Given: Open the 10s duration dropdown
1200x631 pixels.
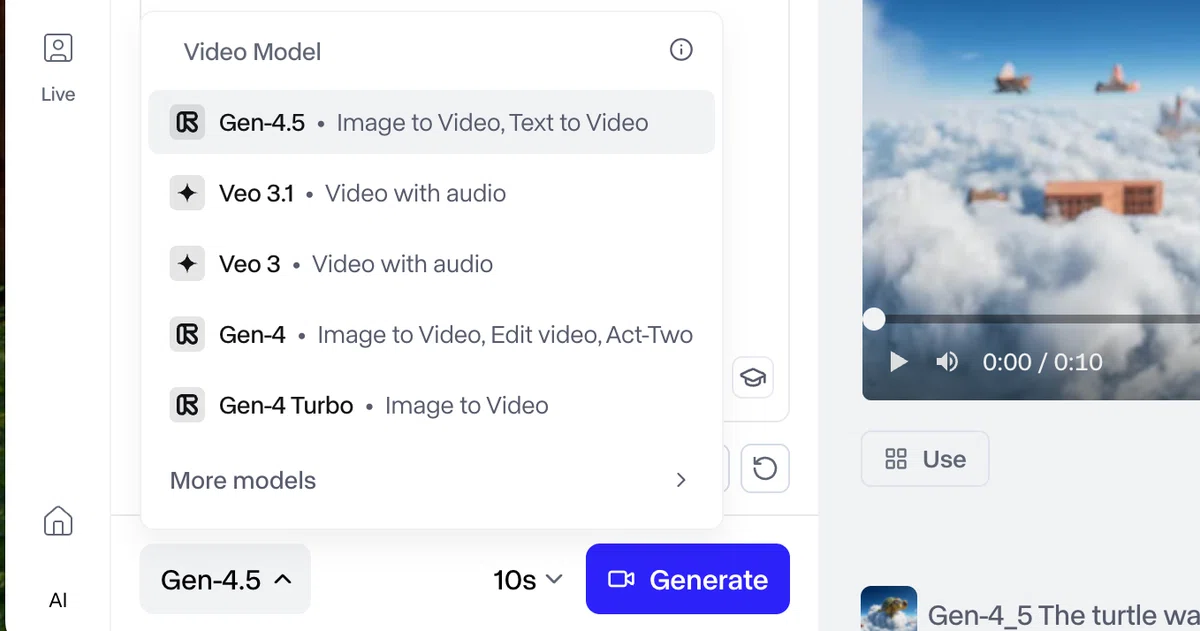Looking at the screenshot, I should coord(528,580).
